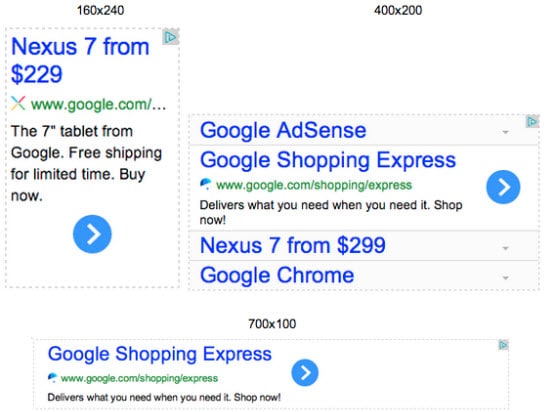Click umbrella favicon in 400x200 Shopping Express ad
The width and height of the screenshot is (550, 412).
point(206,183)
